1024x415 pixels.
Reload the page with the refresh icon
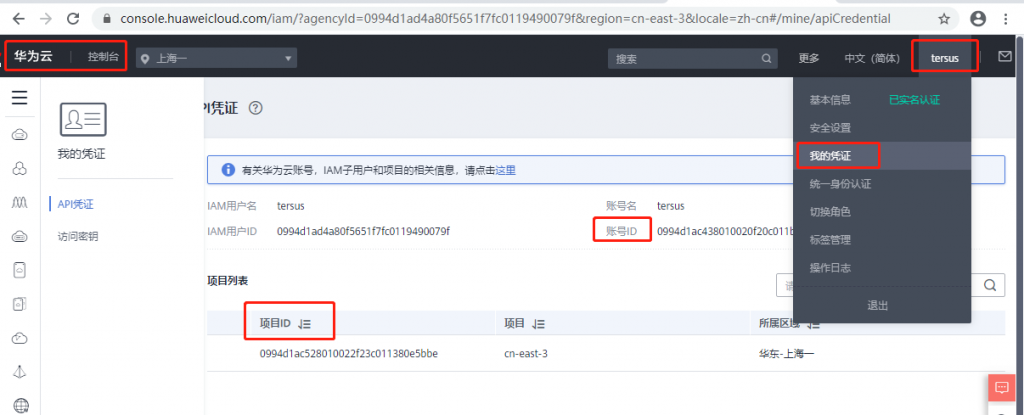(73, 18)
